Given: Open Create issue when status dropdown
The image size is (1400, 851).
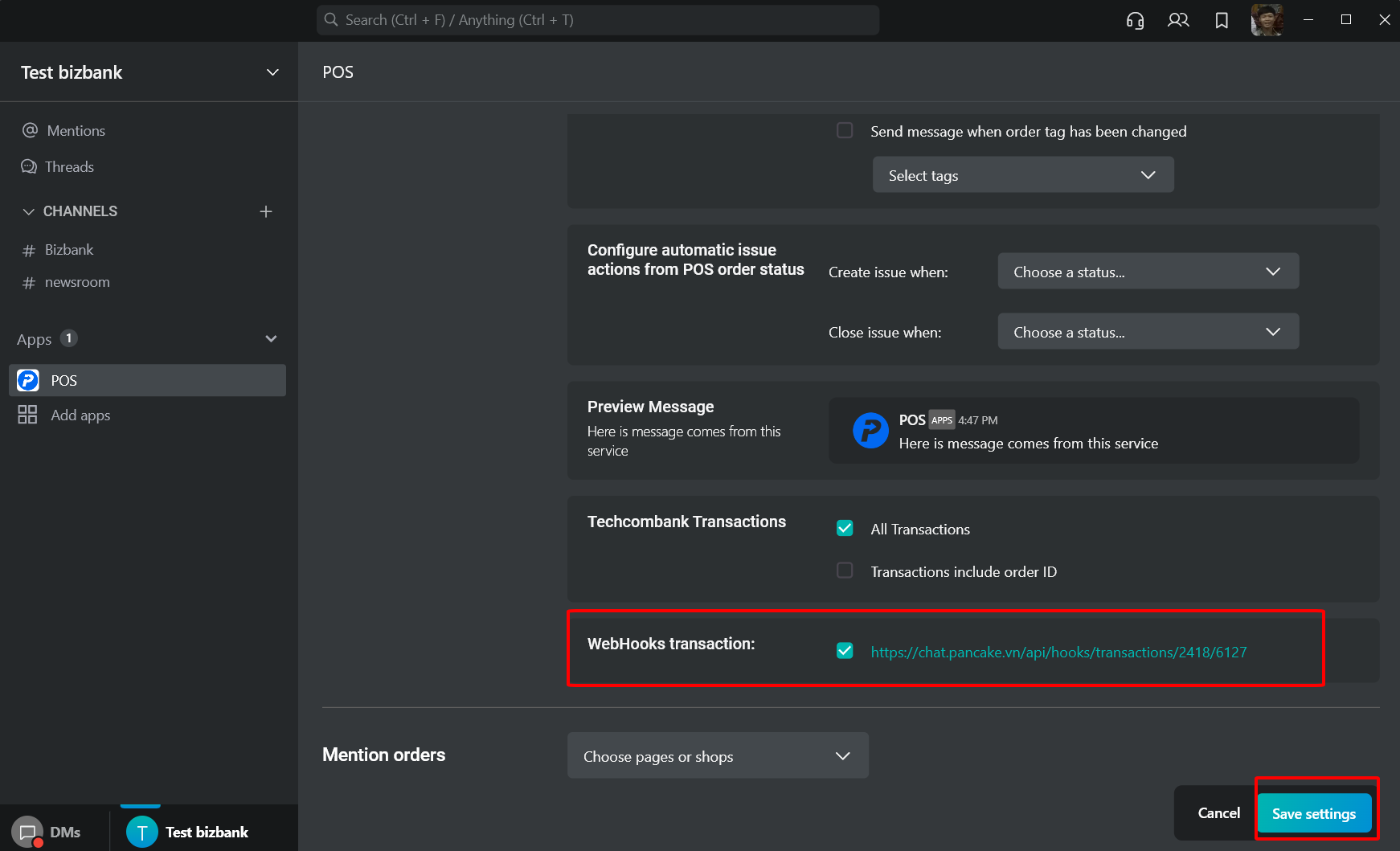Looking at the screenshot, I should tap(1148, 272).
